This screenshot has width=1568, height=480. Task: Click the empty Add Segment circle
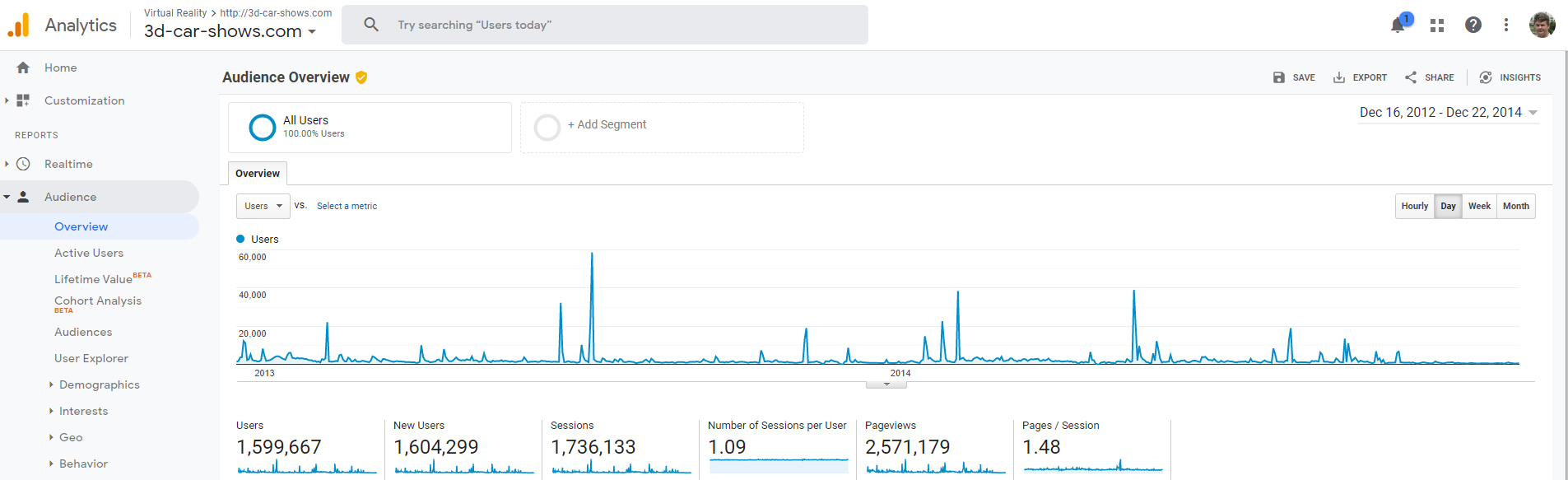[x=547, y=128]
